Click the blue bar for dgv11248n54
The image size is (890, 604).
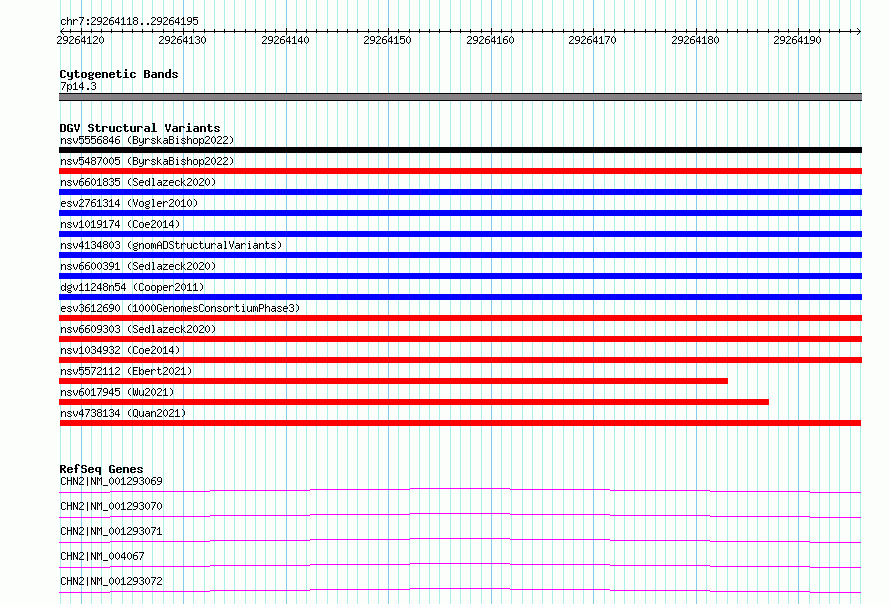(460, 297)
